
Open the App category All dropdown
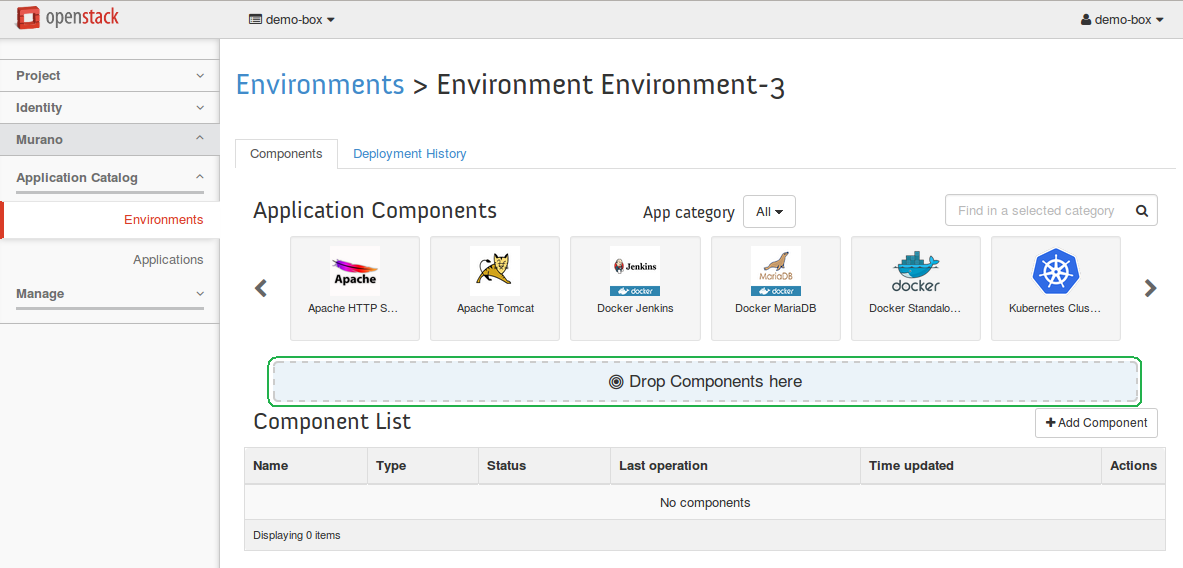pos(769,212)
